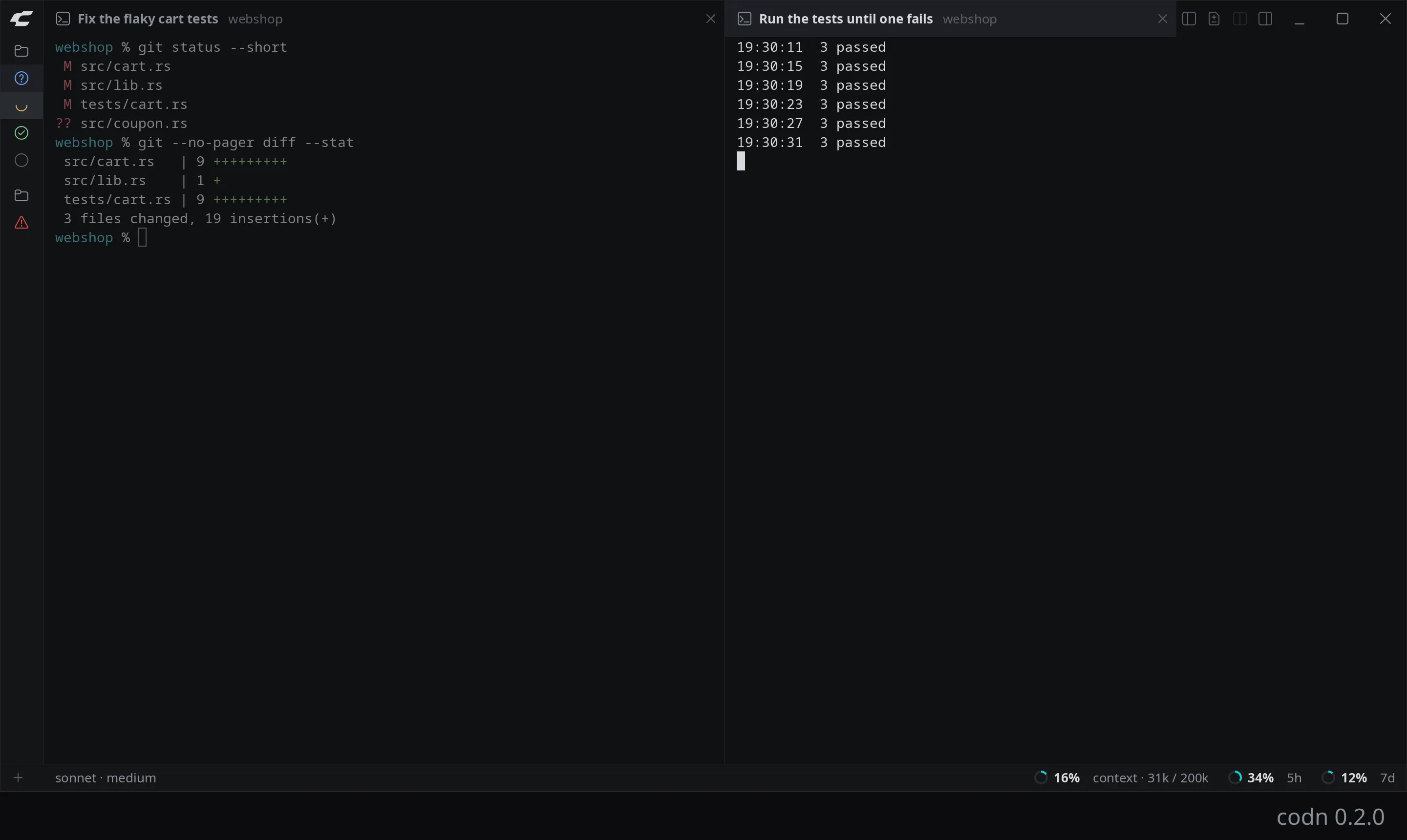Click '3 files changed, 19 insertions(+)' line
Viewport: 1407px width, 840px height.
(200, 218)
